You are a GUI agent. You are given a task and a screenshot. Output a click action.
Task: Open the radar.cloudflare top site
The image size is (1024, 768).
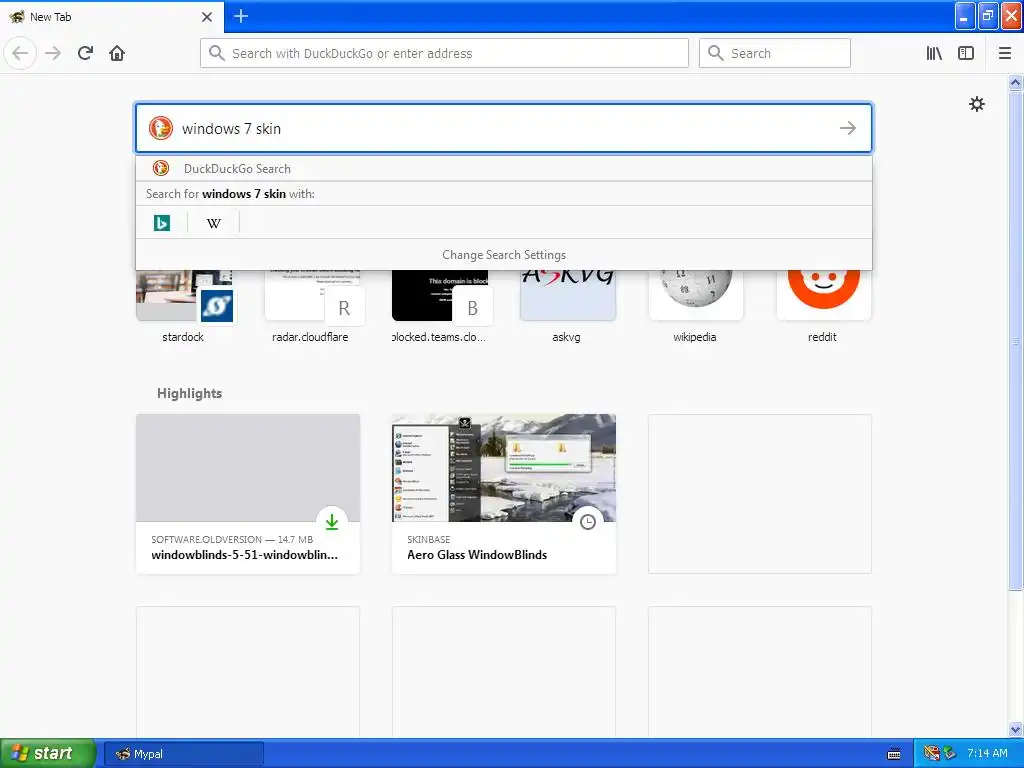312,307
